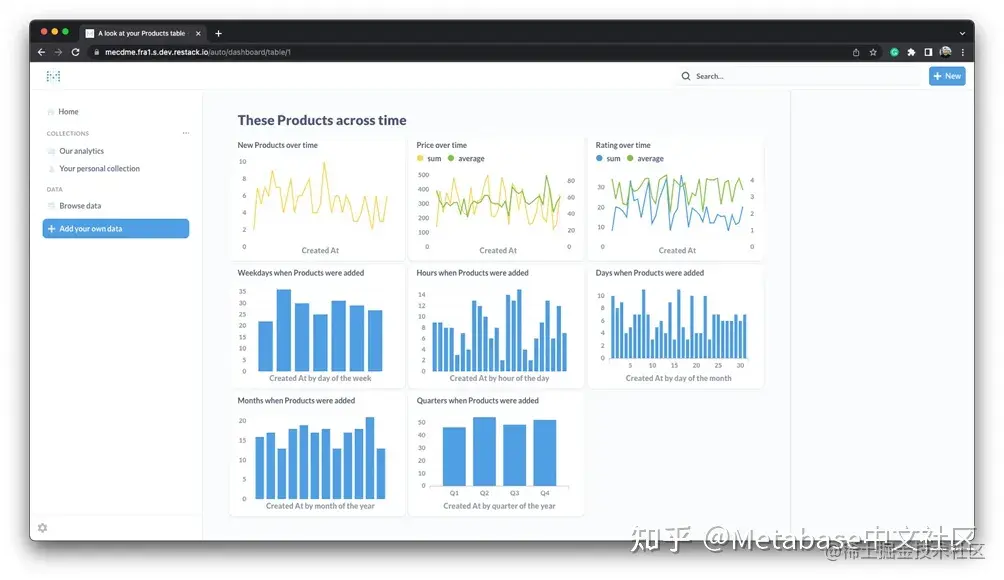
Task: Open 'Price over time' chart title
Action: [441, 145]
